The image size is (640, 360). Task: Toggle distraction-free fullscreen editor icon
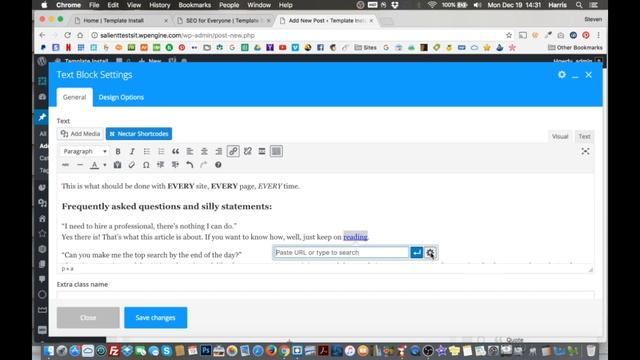[x=585, y=151]
